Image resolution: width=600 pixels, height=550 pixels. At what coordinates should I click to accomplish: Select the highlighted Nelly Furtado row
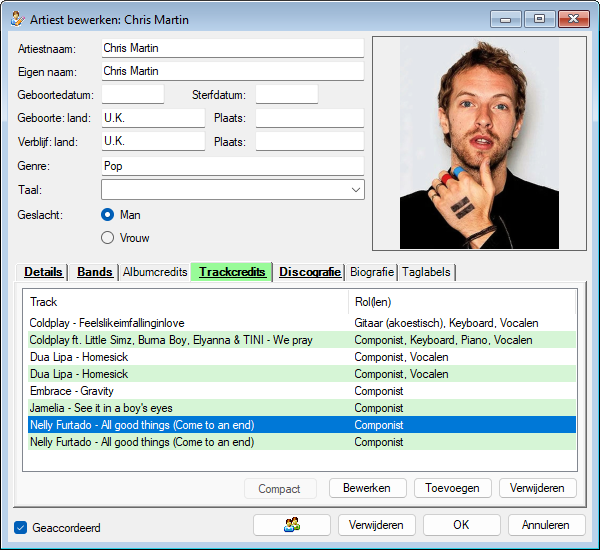point(302,425)
